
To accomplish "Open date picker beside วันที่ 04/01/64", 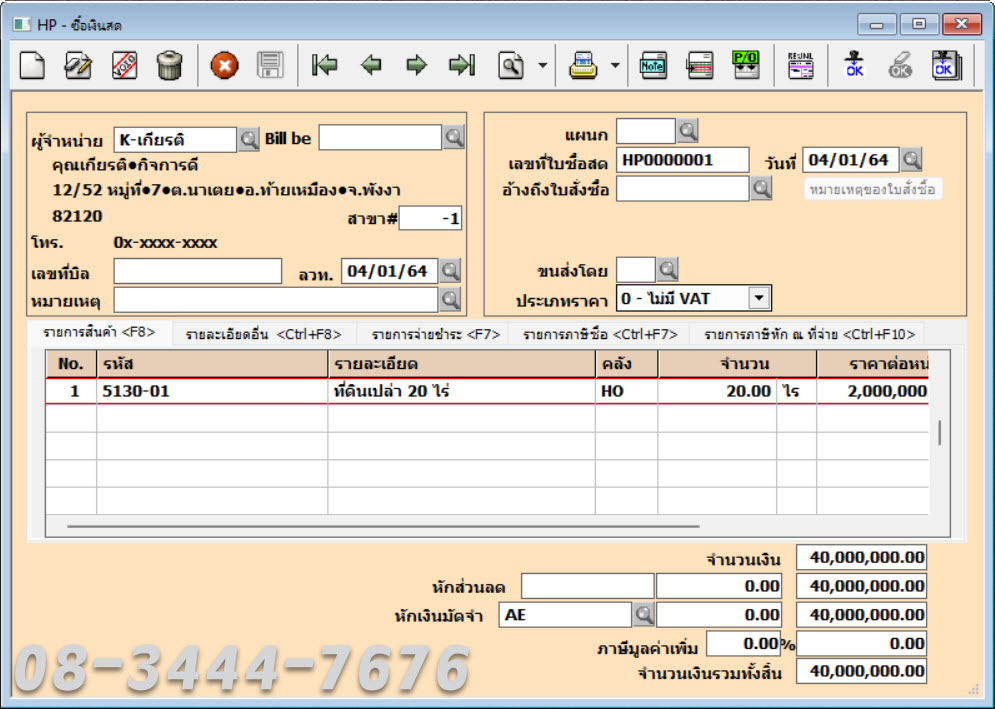I will (x=911, y=159).
